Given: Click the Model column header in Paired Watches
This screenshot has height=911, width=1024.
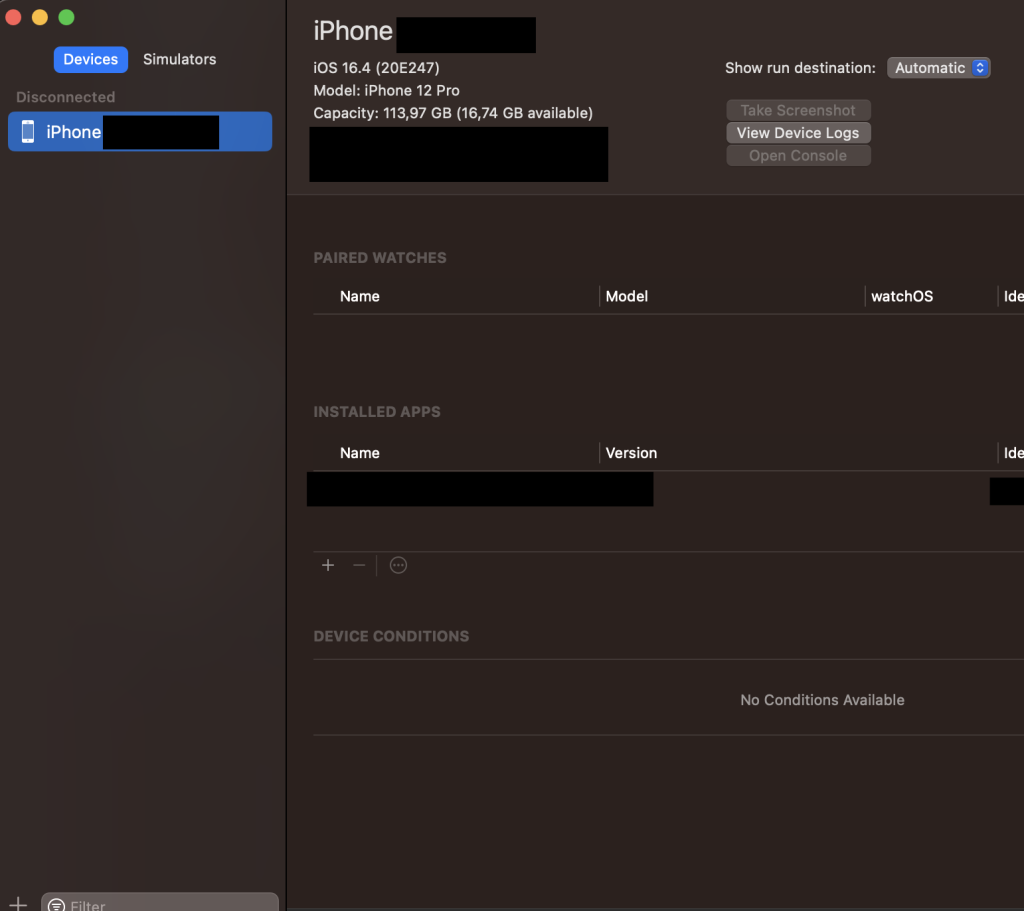Looking at the screenshot, I should point(627,296).
